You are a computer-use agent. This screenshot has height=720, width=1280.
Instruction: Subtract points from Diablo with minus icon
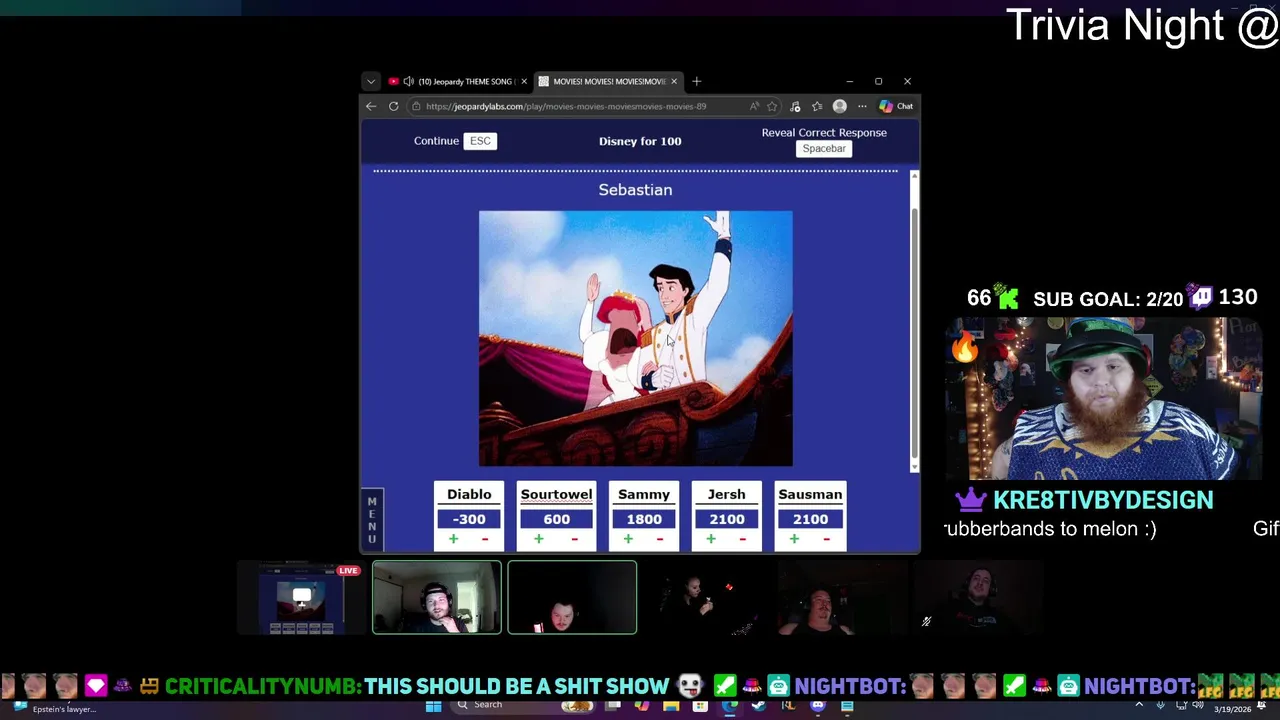click(x=485, y=539)
